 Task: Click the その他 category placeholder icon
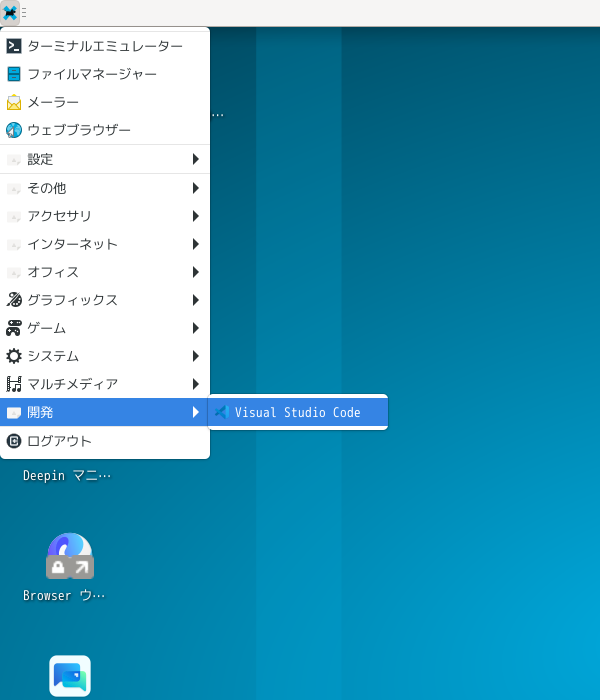14,189
